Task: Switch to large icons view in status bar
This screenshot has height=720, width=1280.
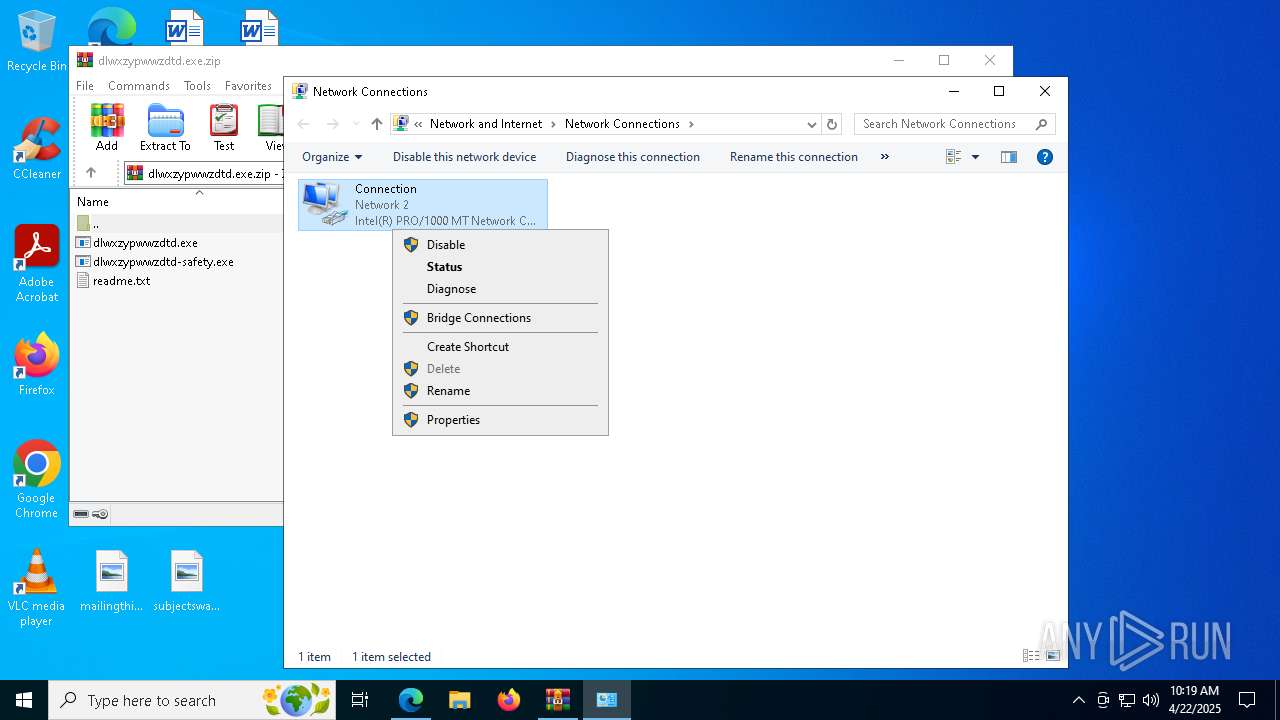Action: pos(1052,656)
